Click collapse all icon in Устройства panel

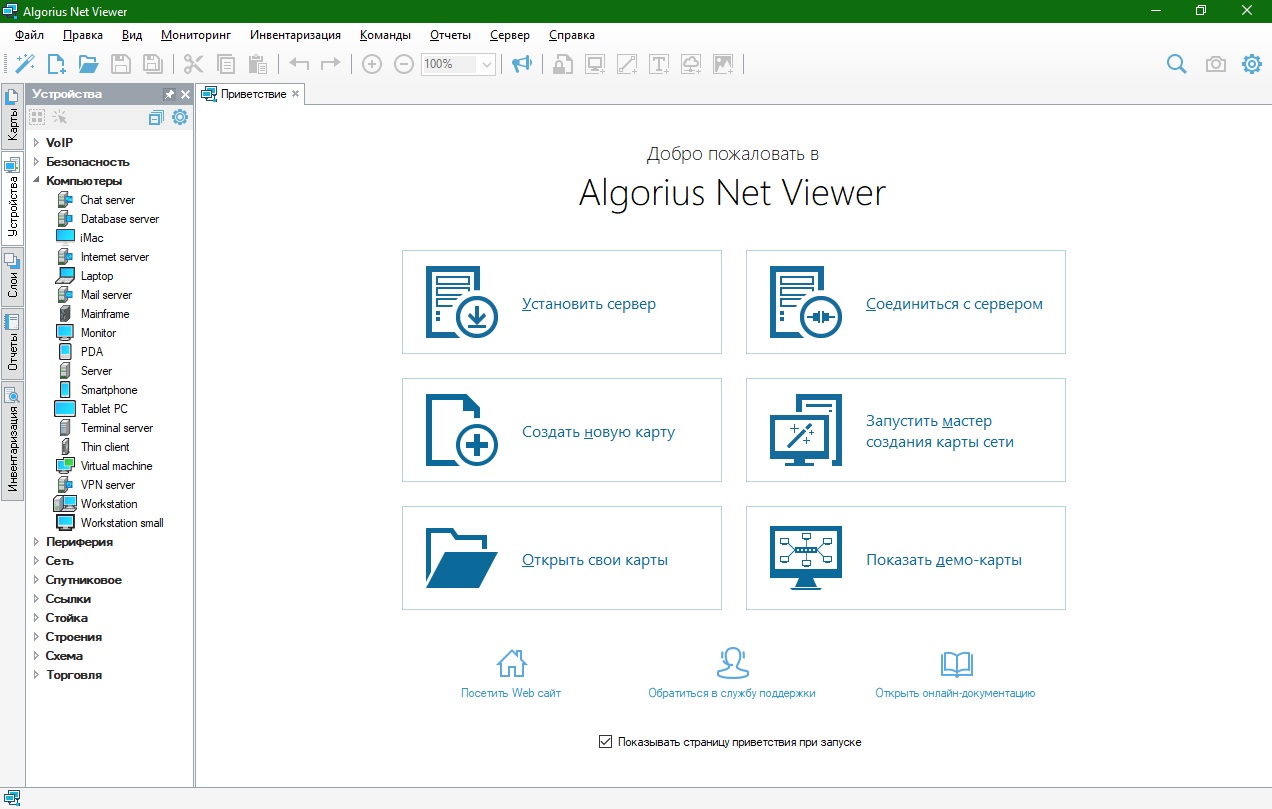[x=156, y=117]
